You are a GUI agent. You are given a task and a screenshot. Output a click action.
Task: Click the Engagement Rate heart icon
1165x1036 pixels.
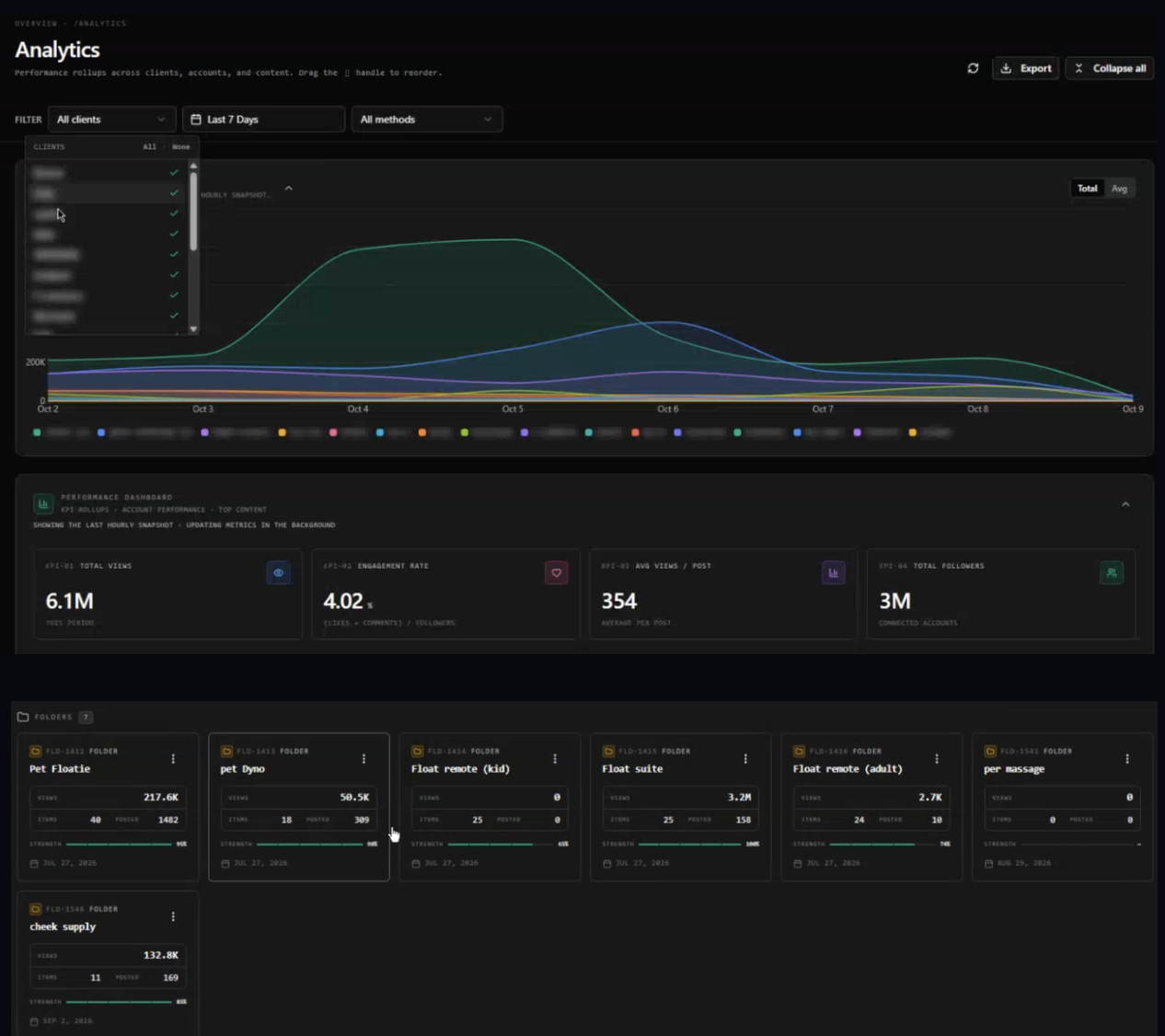556,572
